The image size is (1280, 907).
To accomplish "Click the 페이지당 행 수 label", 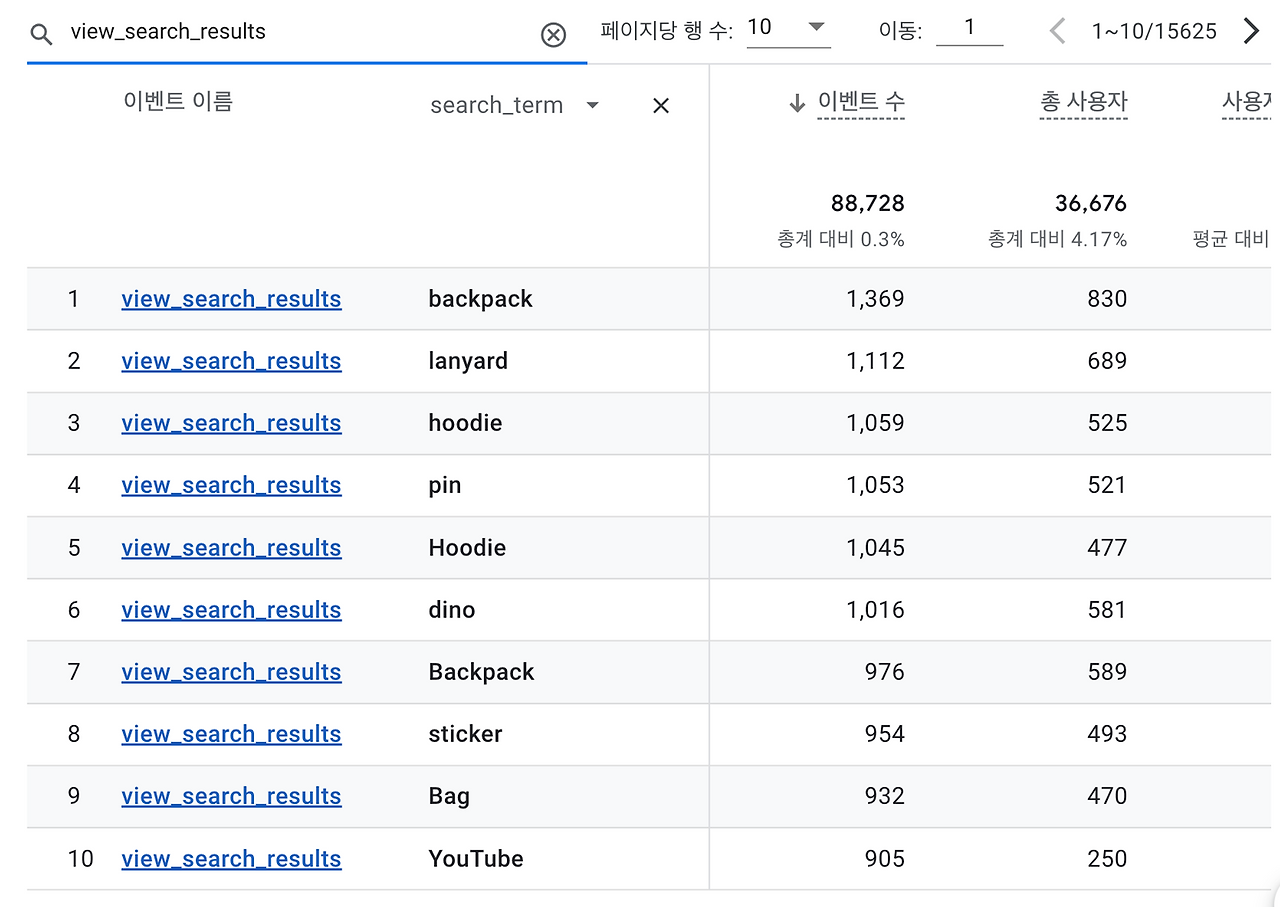I will pyautogui.click(x=667, y=30).
